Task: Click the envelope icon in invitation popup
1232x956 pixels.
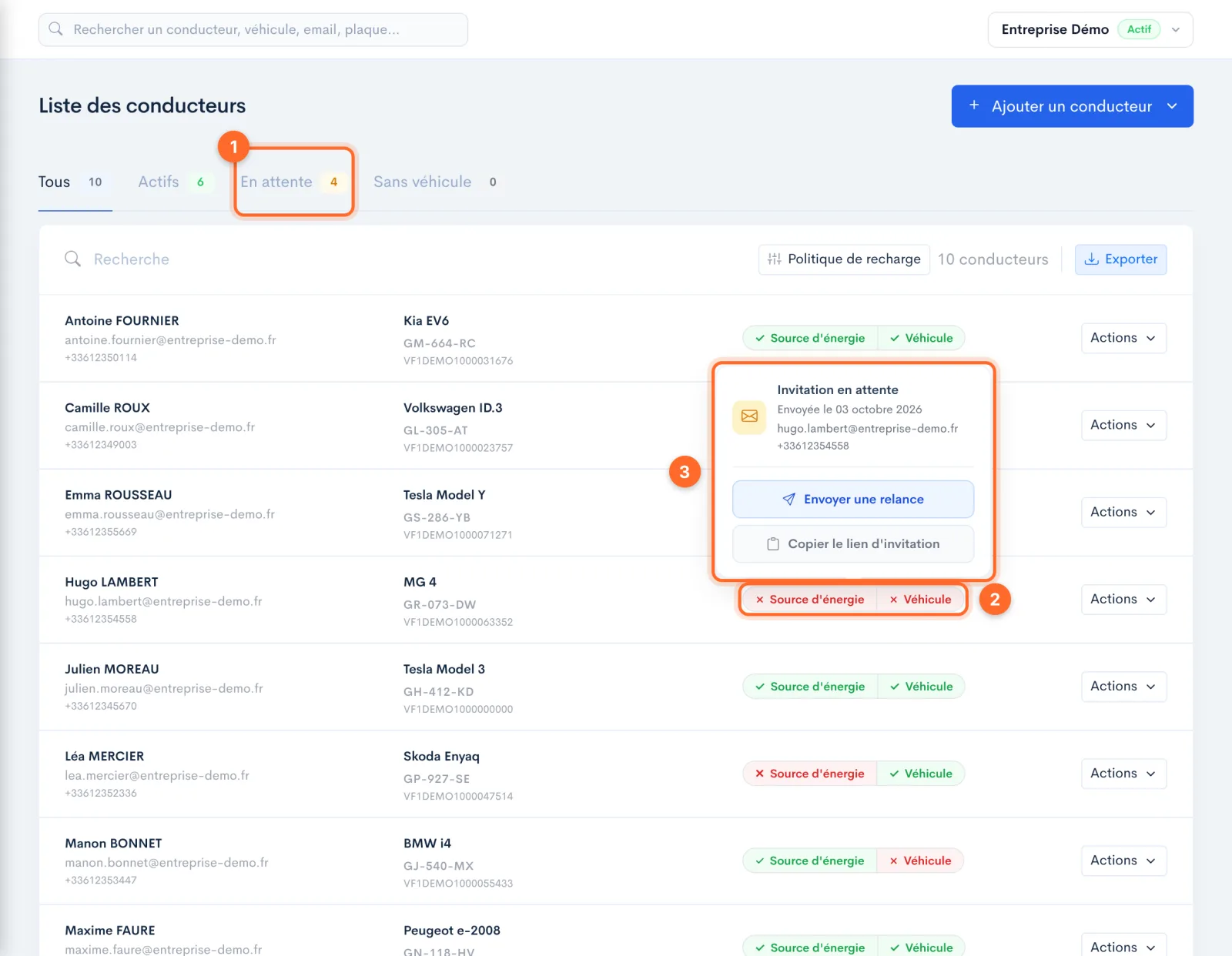Action: pyautogui.click(x=749, y=416)
